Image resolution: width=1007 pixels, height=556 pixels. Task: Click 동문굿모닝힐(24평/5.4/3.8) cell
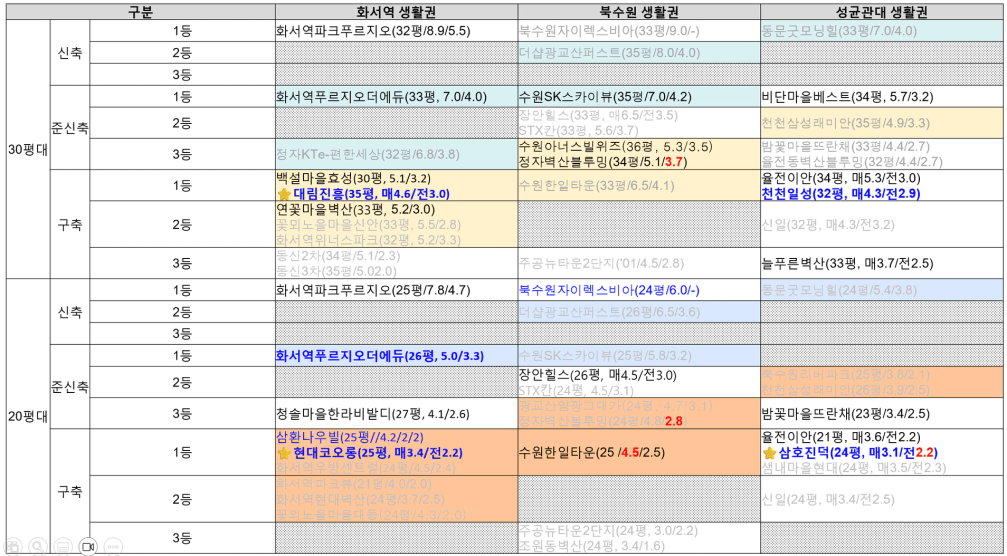point(882,290)
